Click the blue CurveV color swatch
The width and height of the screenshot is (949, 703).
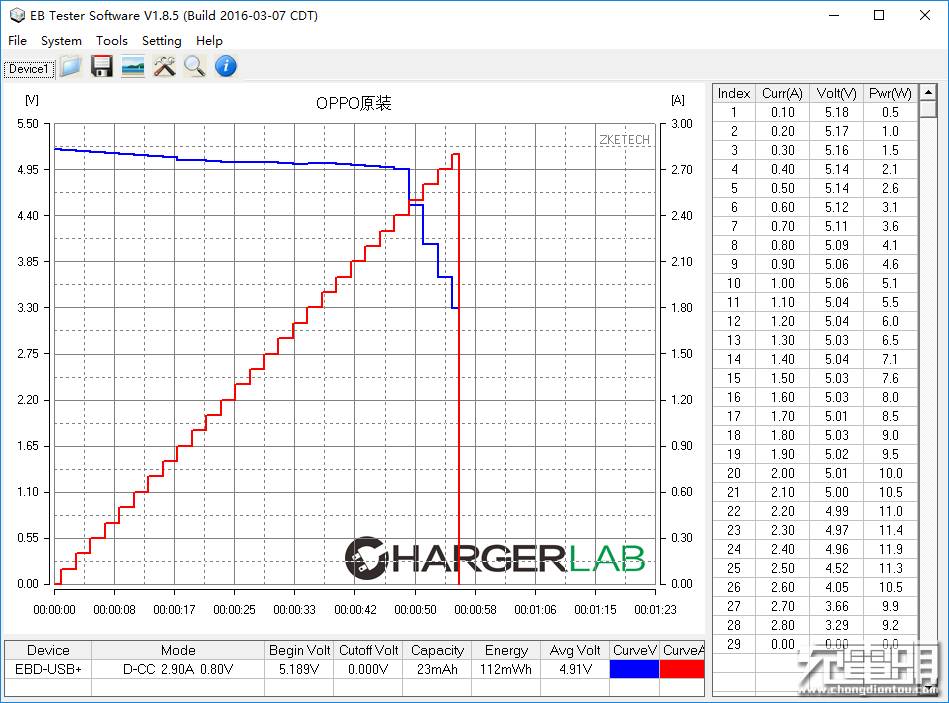click(x=634, y=669)
